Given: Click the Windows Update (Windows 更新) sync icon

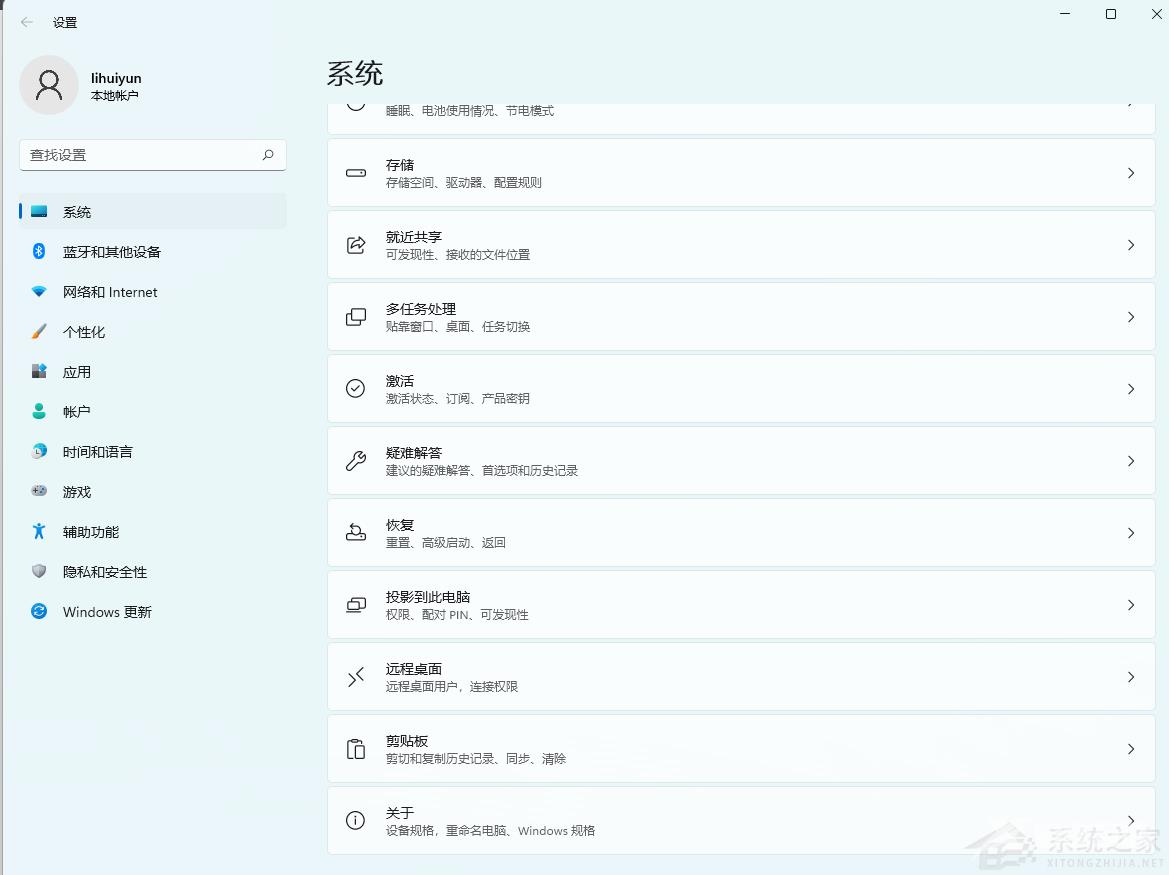Looking at the screenshot, I should 38,611.
